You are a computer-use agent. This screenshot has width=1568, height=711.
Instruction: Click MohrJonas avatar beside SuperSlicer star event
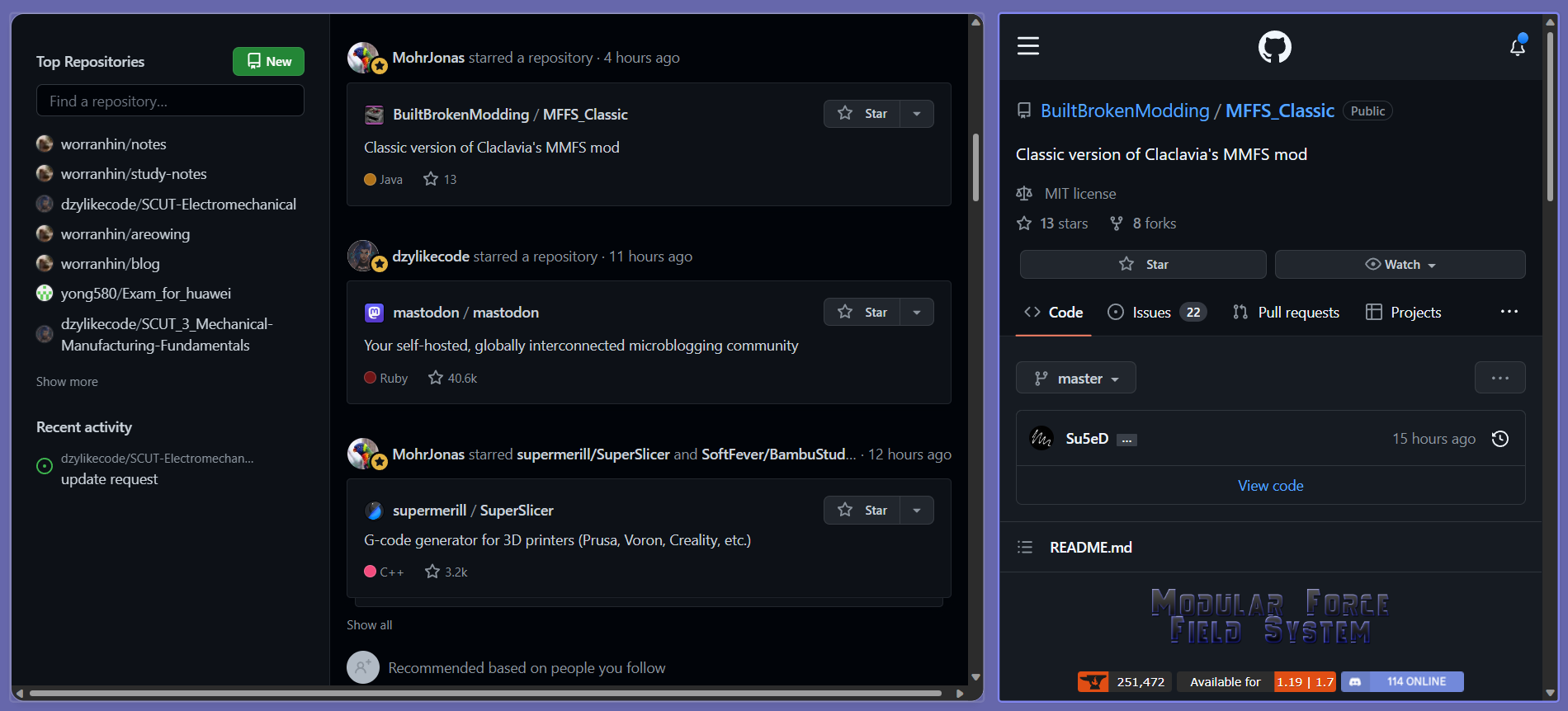[x=362, y=454]
